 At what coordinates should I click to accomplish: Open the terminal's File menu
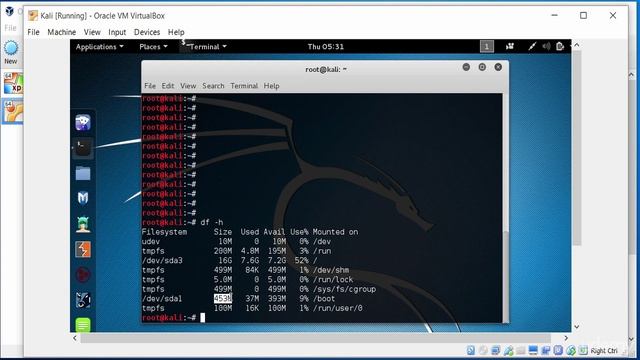150,86
